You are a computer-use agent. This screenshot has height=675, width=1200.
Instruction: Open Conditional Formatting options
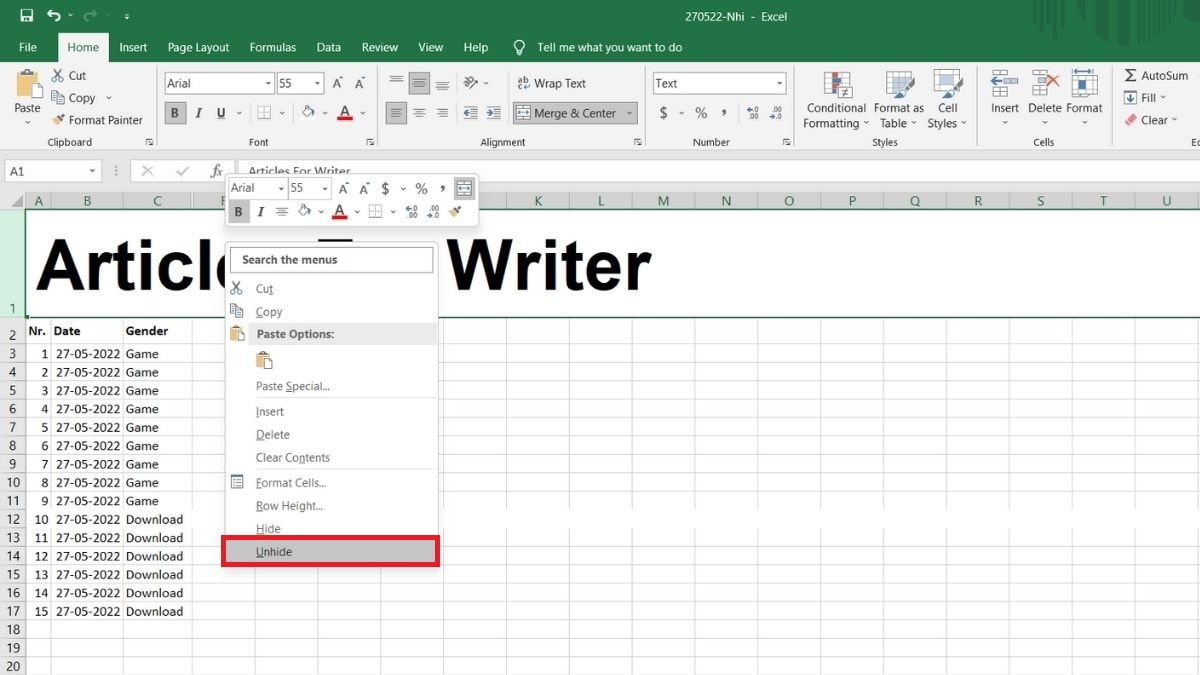click(835, 99)
